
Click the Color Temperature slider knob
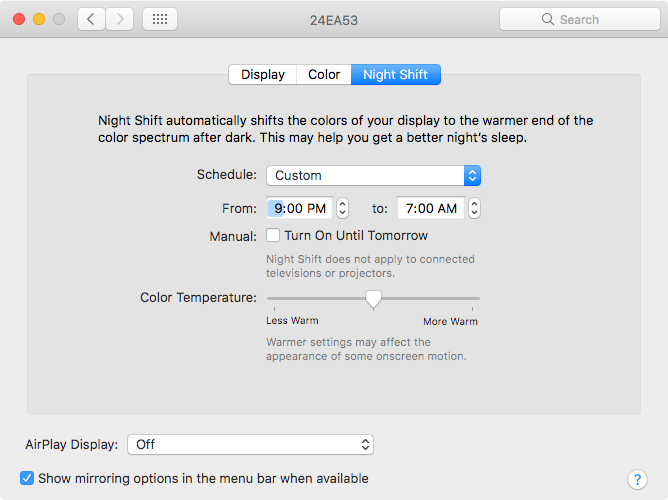tap(373, 298)
